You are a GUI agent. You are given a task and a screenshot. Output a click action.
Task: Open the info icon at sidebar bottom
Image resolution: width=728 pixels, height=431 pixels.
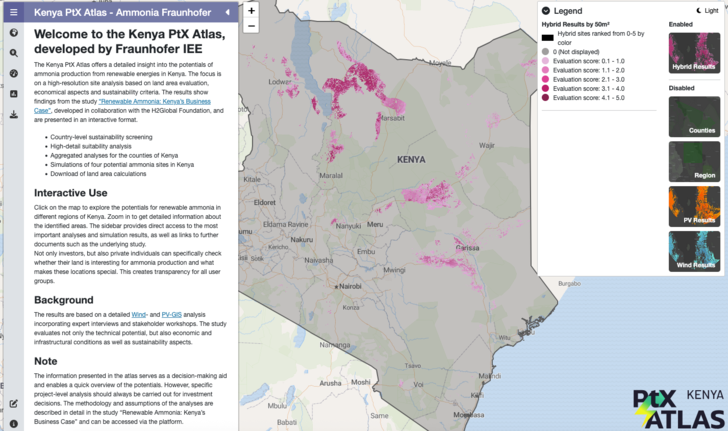coord(14,424)
